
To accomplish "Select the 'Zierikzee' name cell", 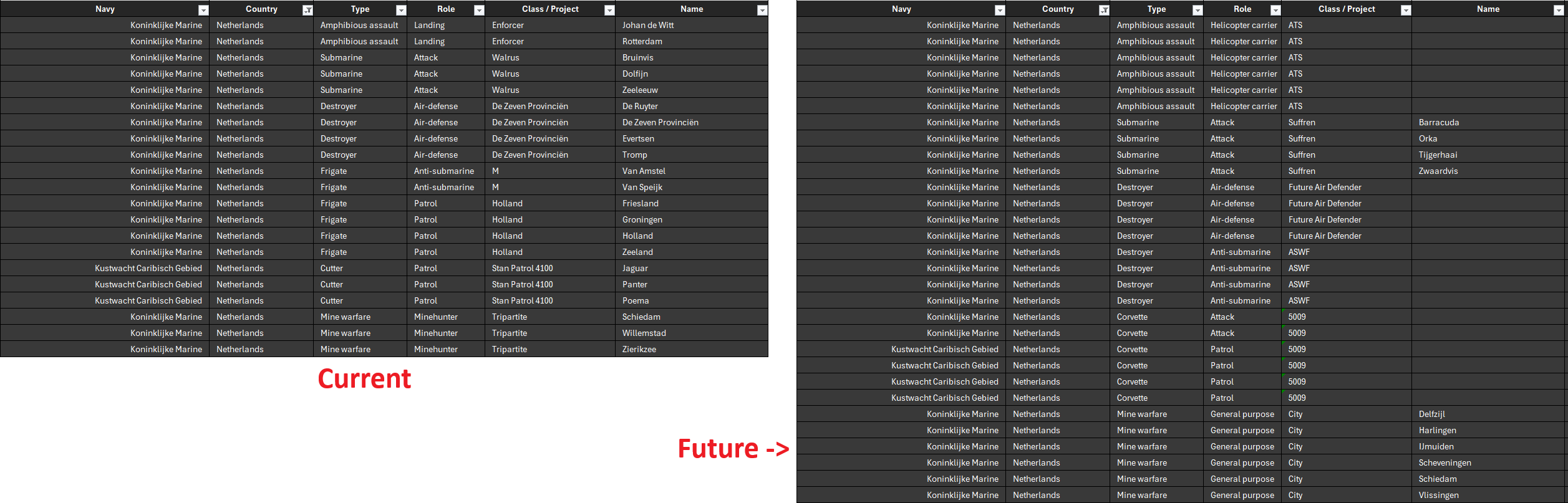I will coord(692,349).
